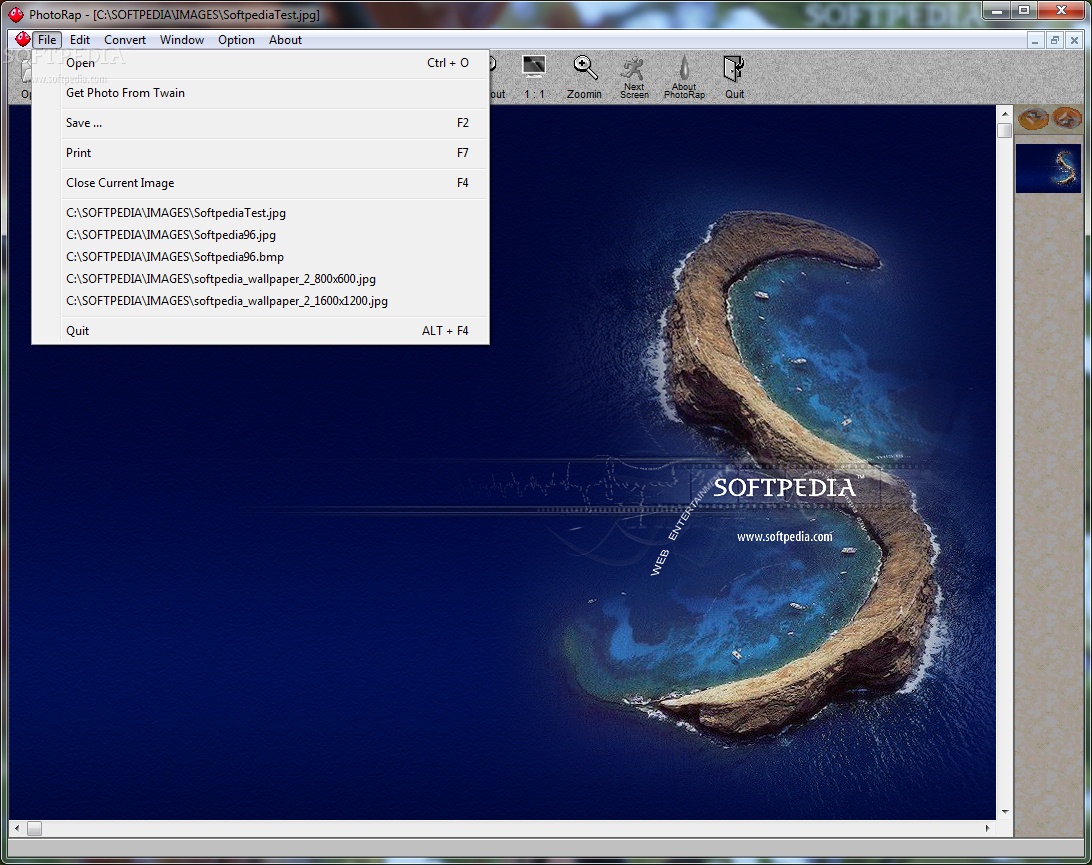
Task: Choose Open from the File menu
Action: tap(260, 63)
